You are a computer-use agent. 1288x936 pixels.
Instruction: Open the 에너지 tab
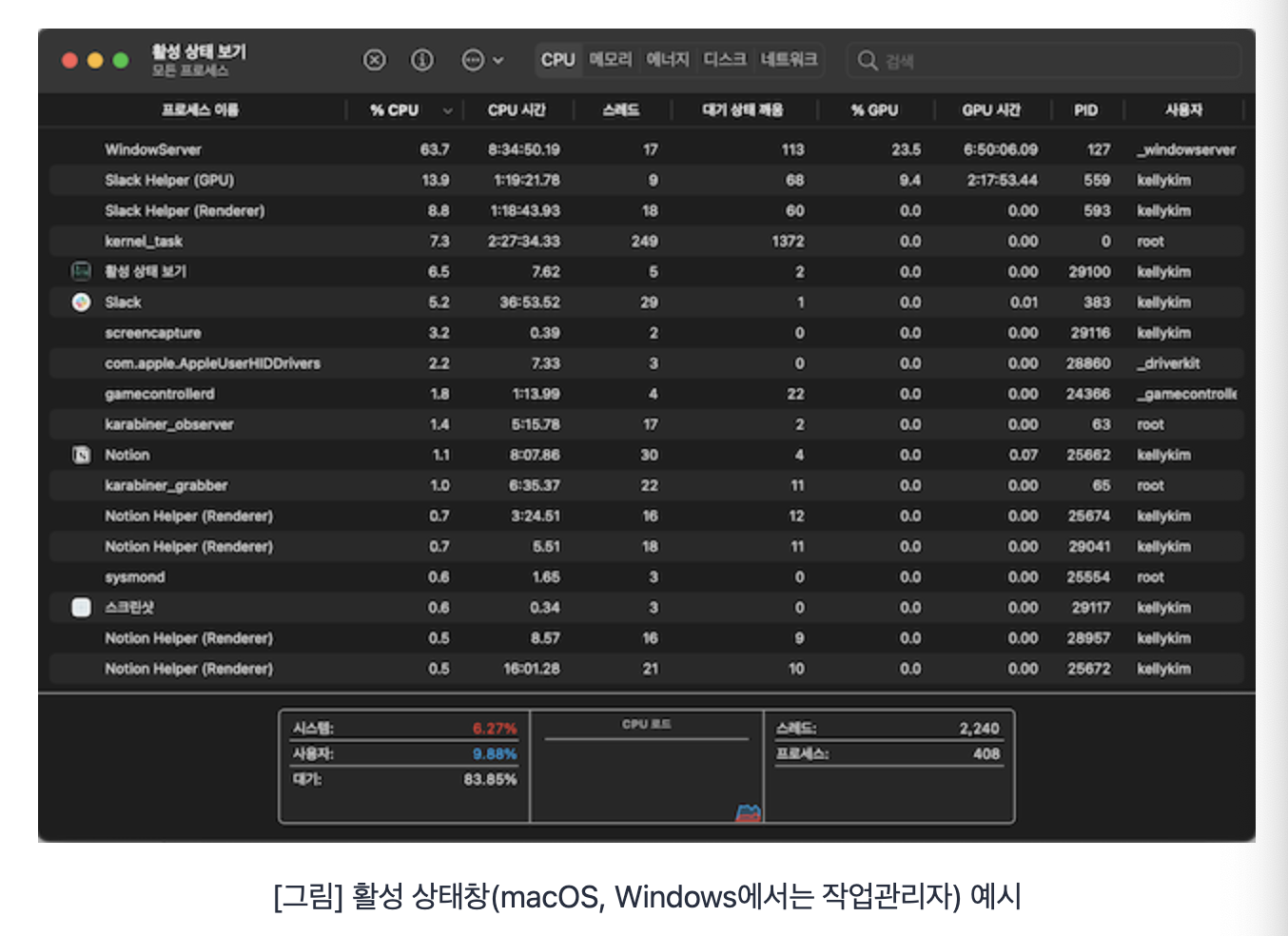coord(667,59)
